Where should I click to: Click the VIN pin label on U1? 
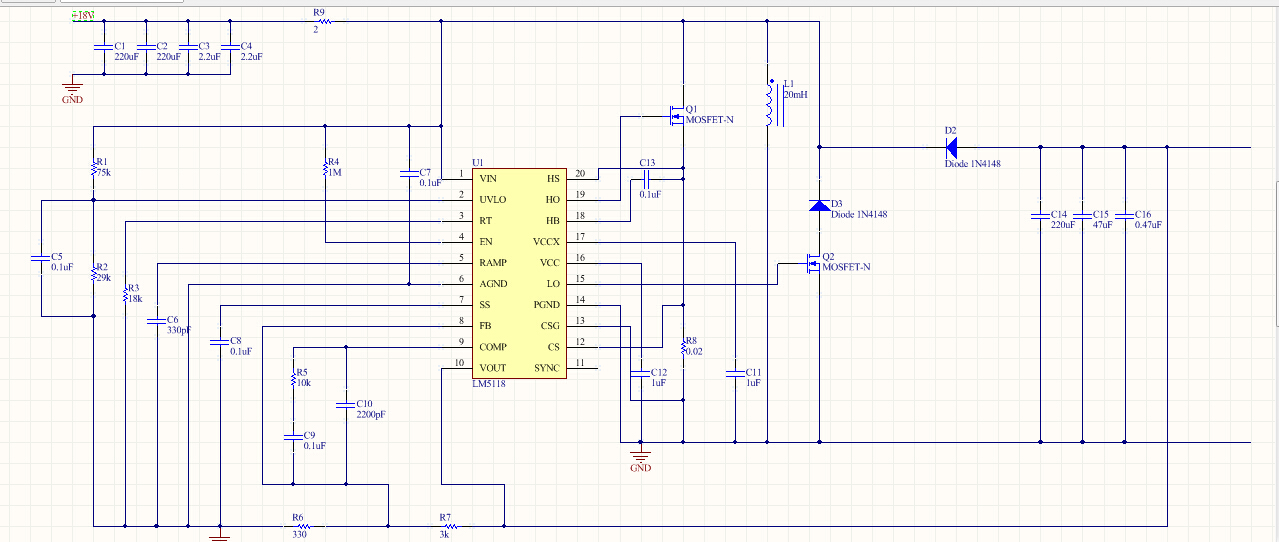(488, 179)
